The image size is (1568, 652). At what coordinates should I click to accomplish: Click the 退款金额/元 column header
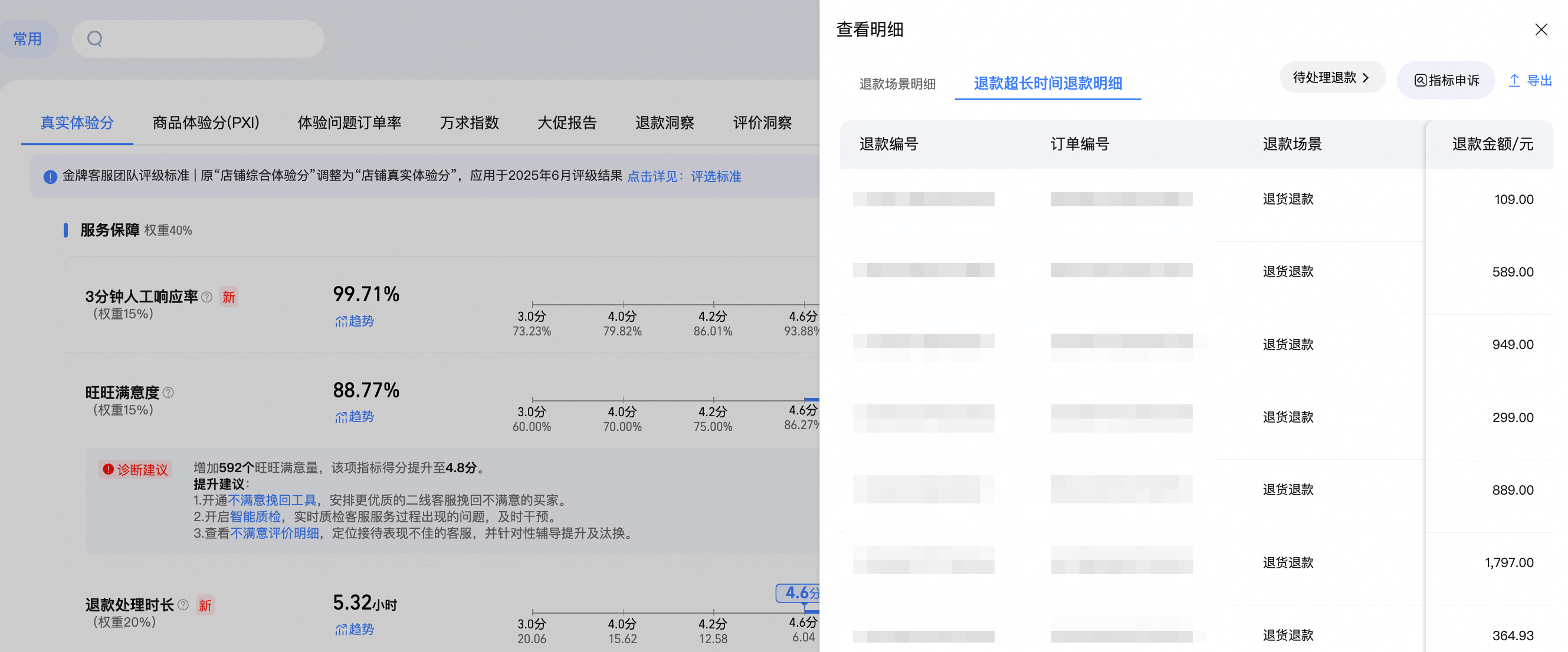pos(1492,144)
